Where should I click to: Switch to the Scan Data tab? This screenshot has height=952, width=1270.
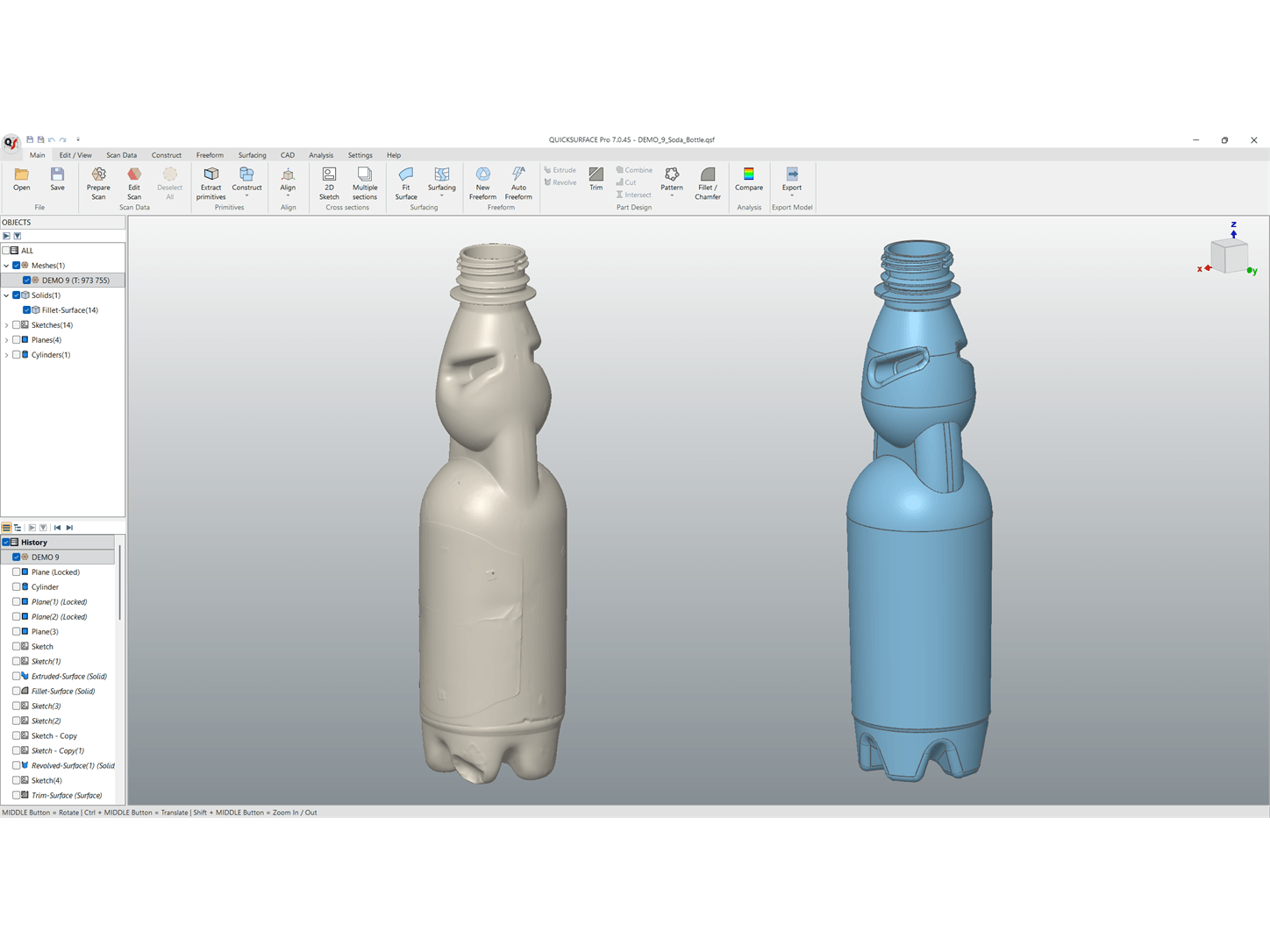121,155
